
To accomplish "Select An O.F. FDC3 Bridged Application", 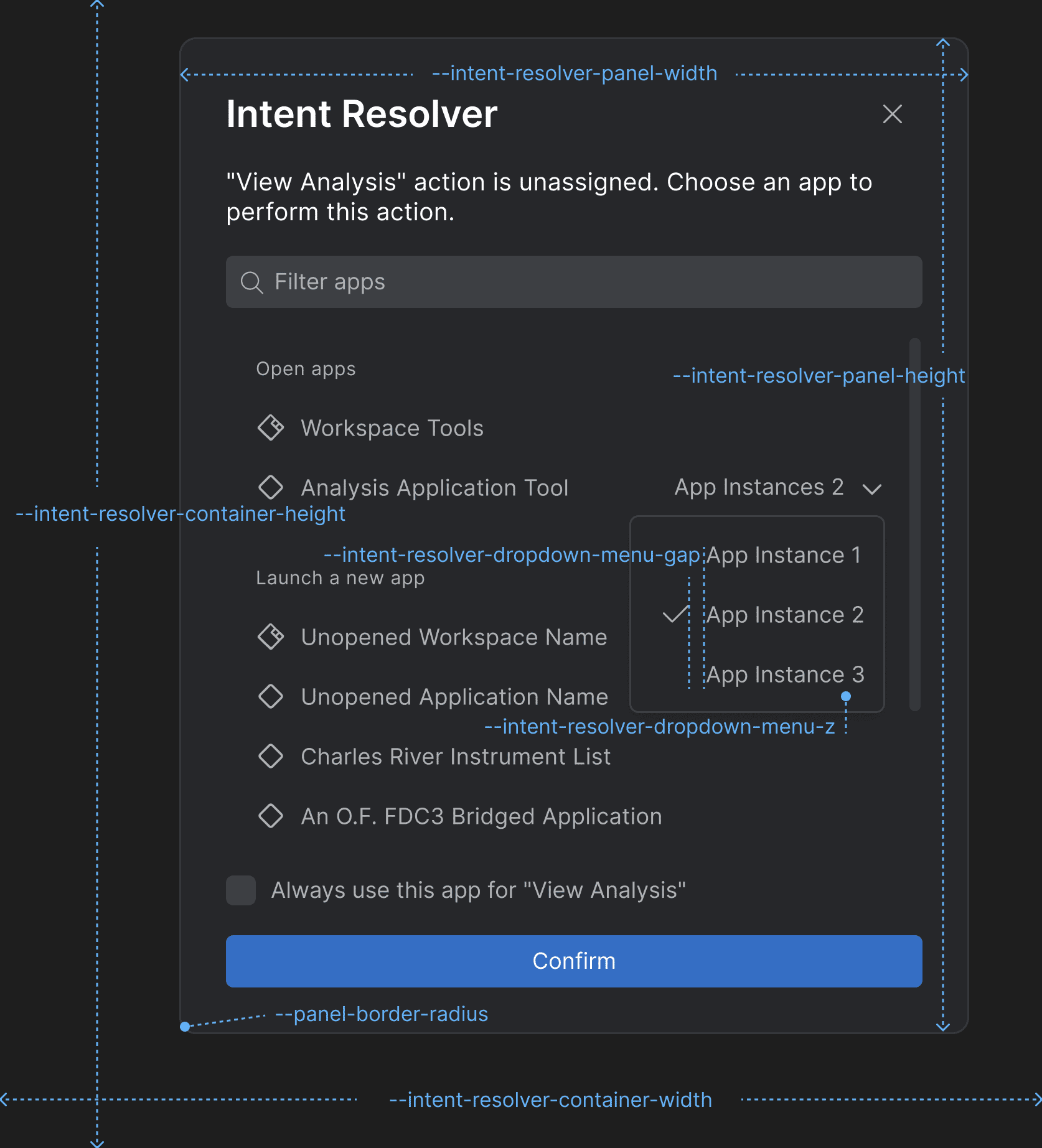I will 481,816.
